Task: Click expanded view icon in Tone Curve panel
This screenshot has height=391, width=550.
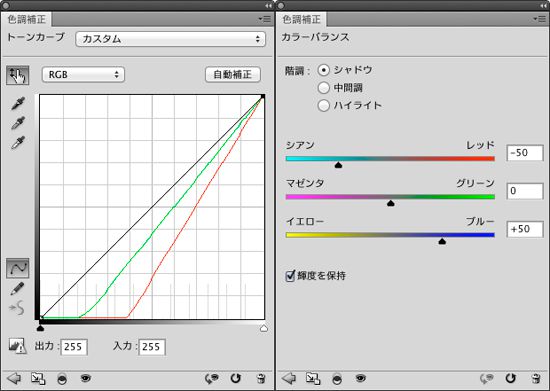Action: [x=38, y=378]
